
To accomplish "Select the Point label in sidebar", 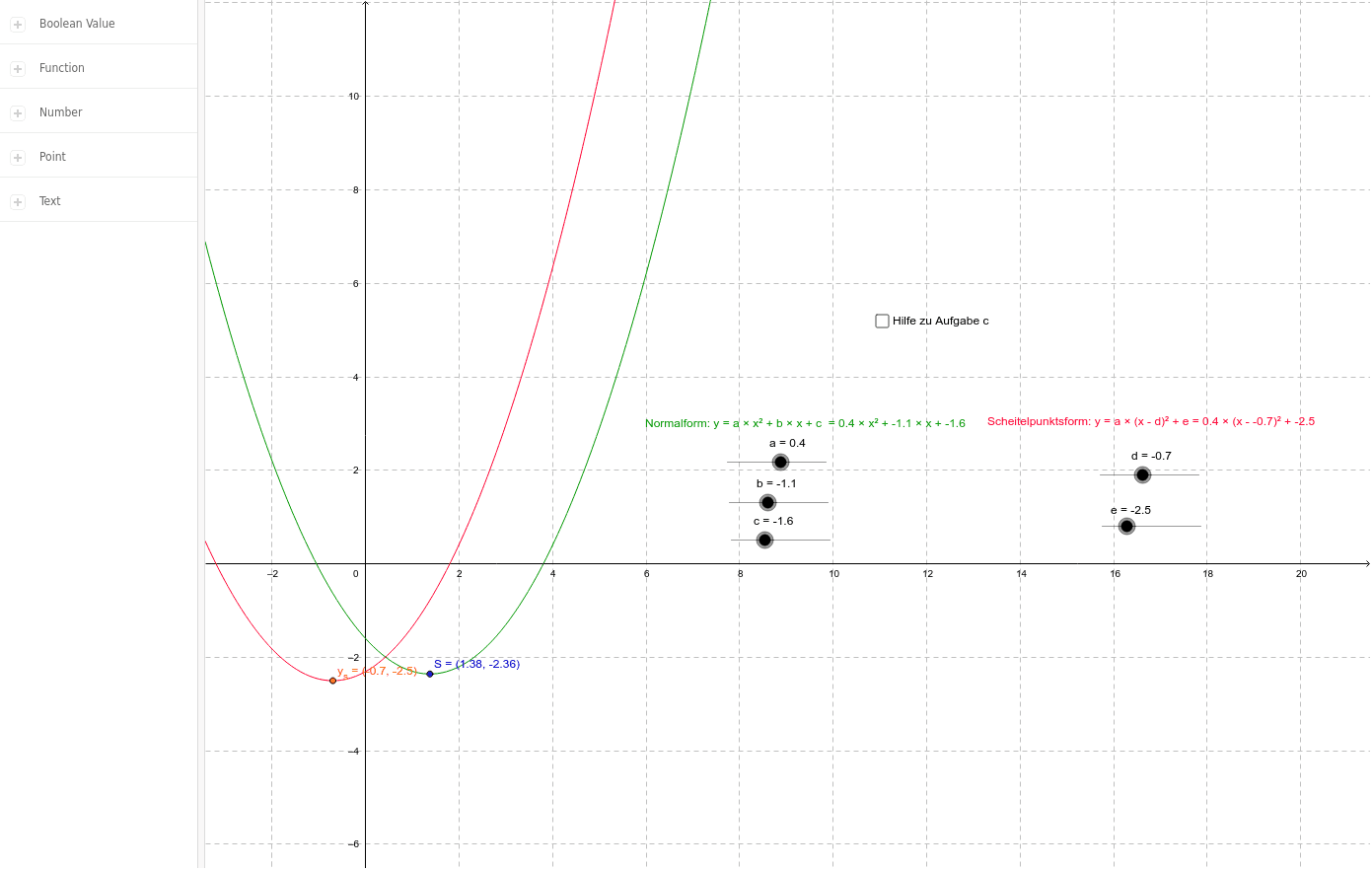I will click(52, 157).
